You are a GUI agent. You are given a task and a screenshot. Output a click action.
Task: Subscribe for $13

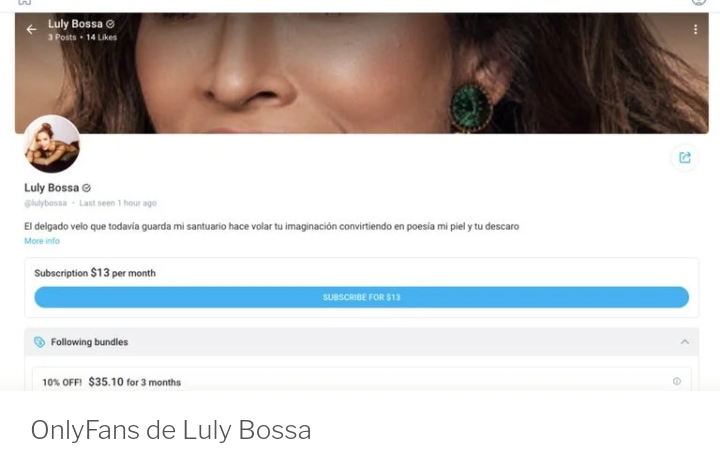[361, 297]
